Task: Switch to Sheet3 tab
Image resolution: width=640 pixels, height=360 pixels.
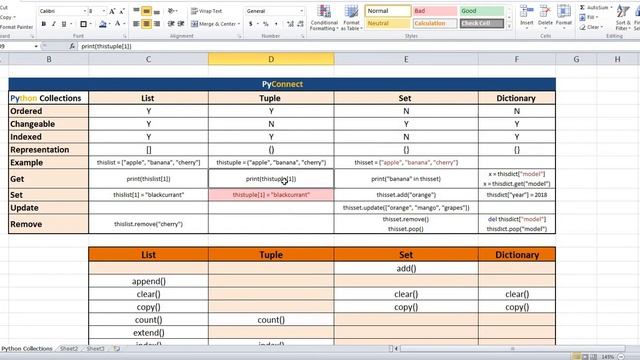Action: click(x=96, y=349)
